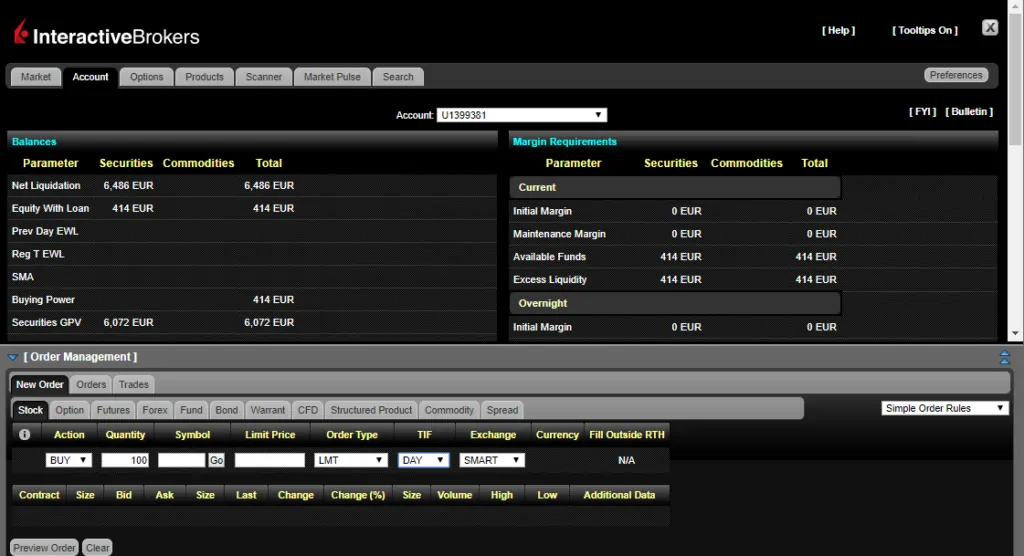Open the Account selector dropdown
This screenshot has height=556, width=1024.
(521, 115)
